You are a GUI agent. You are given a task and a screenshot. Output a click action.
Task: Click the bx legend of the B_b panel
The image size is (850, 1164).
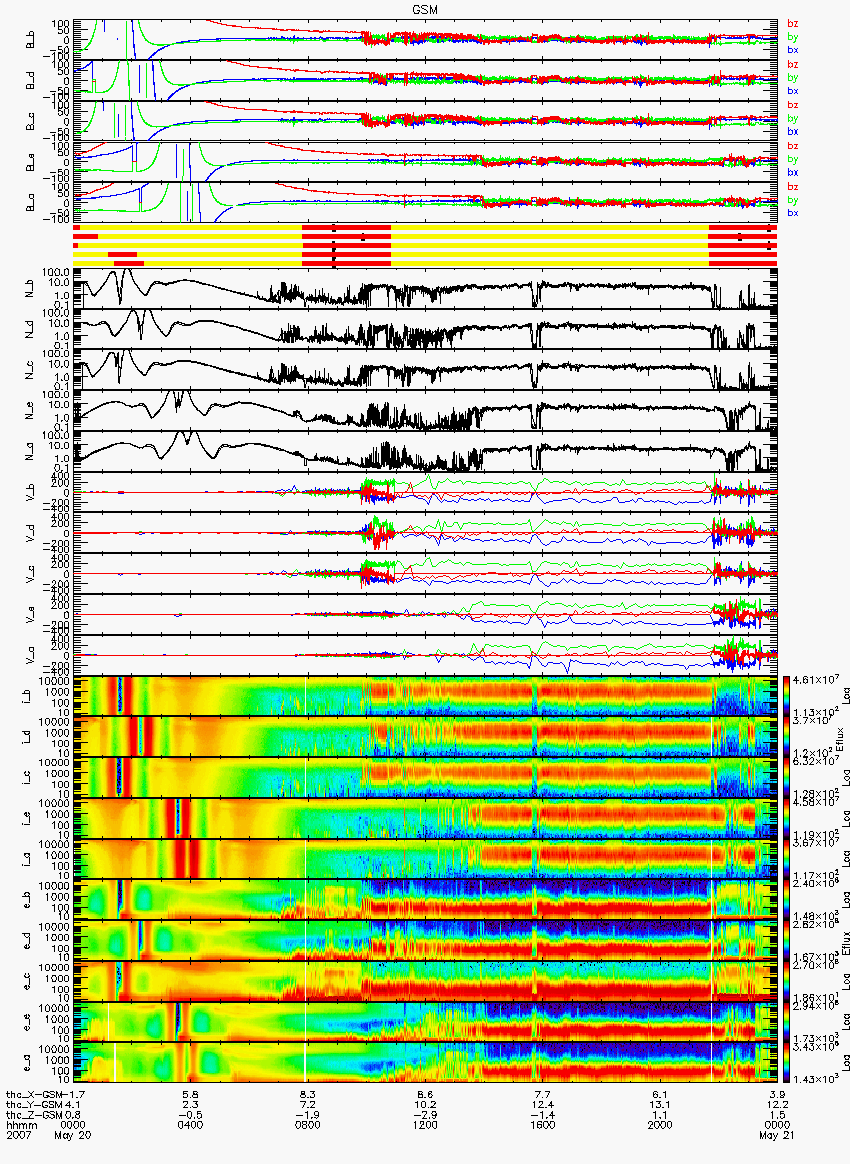coord(793,50)
